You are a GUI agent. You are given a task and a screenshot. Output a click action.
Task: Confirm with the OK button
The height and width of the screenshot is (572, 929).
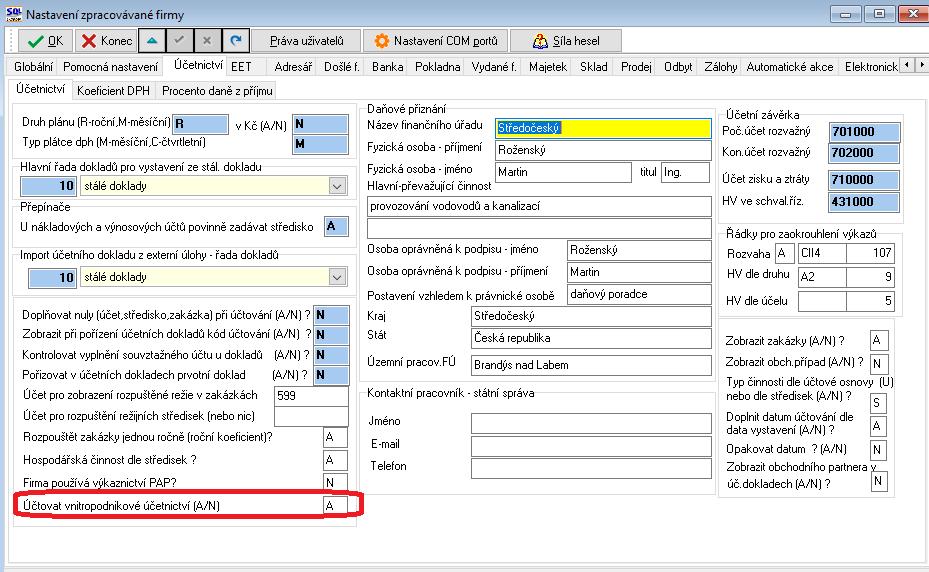point(46,41)
